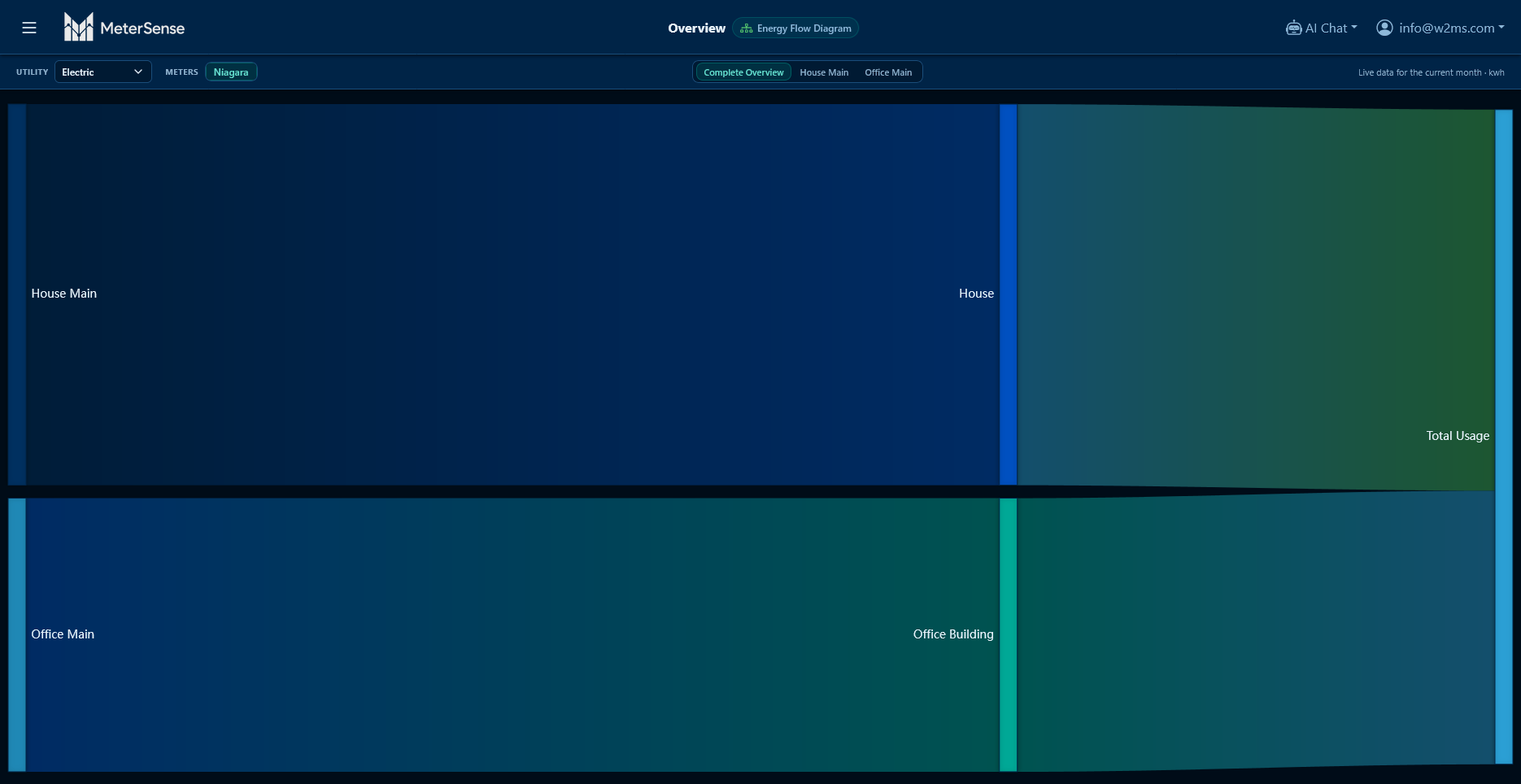Click the House Main source node bar
1521x784 pixels.
coord(17,294)
